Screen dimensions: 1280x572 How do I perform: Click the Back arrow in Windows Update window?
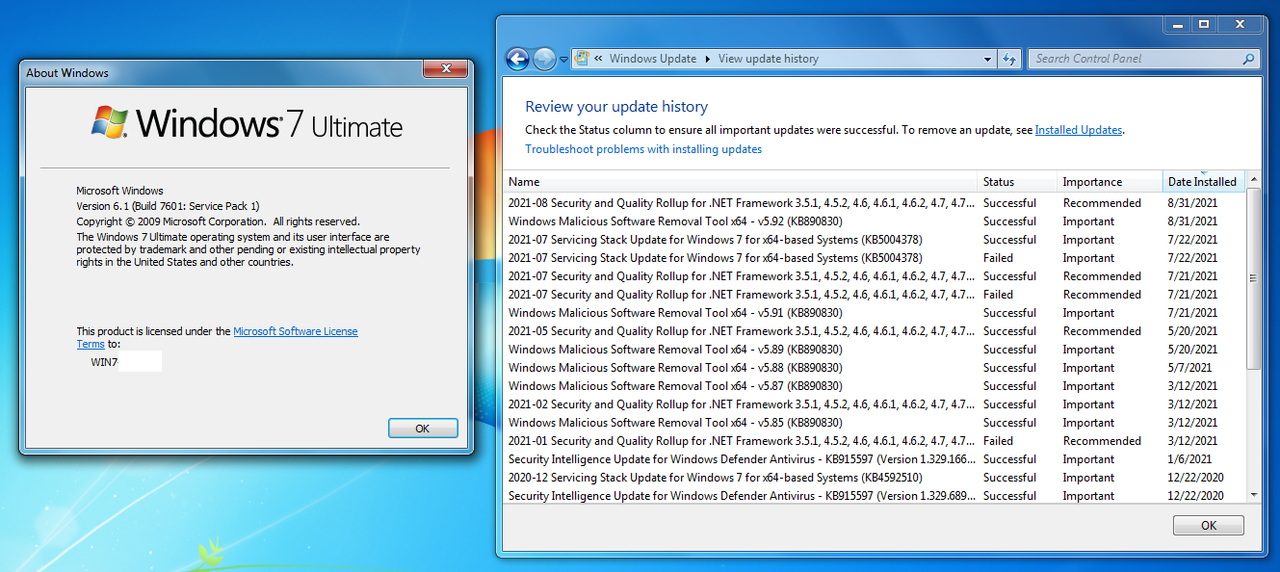click(517, 59)
